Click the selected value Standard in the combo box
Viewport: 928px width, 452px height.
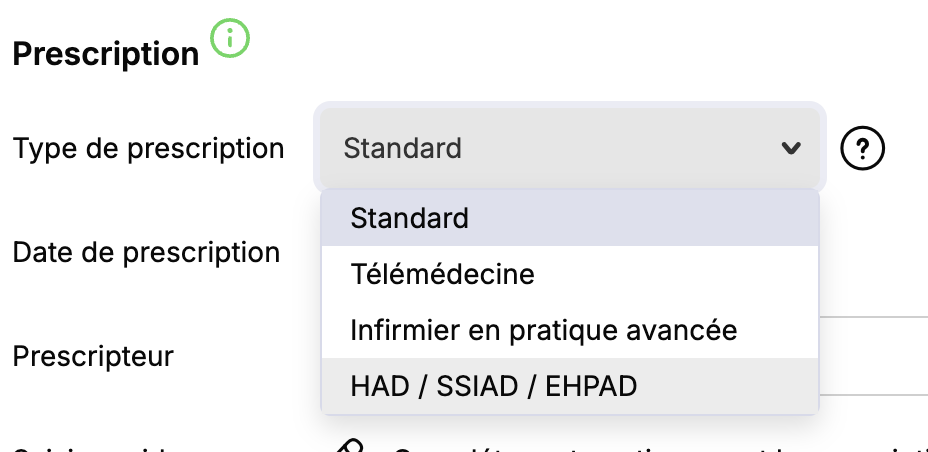(403, 149)
